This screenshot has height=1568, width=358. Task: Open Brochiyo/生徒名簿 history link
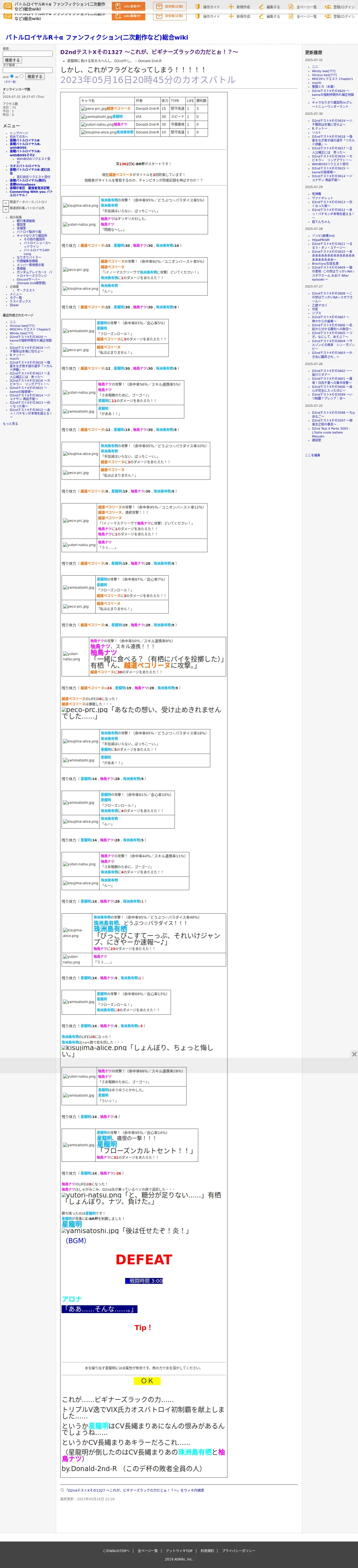(325, 264)
